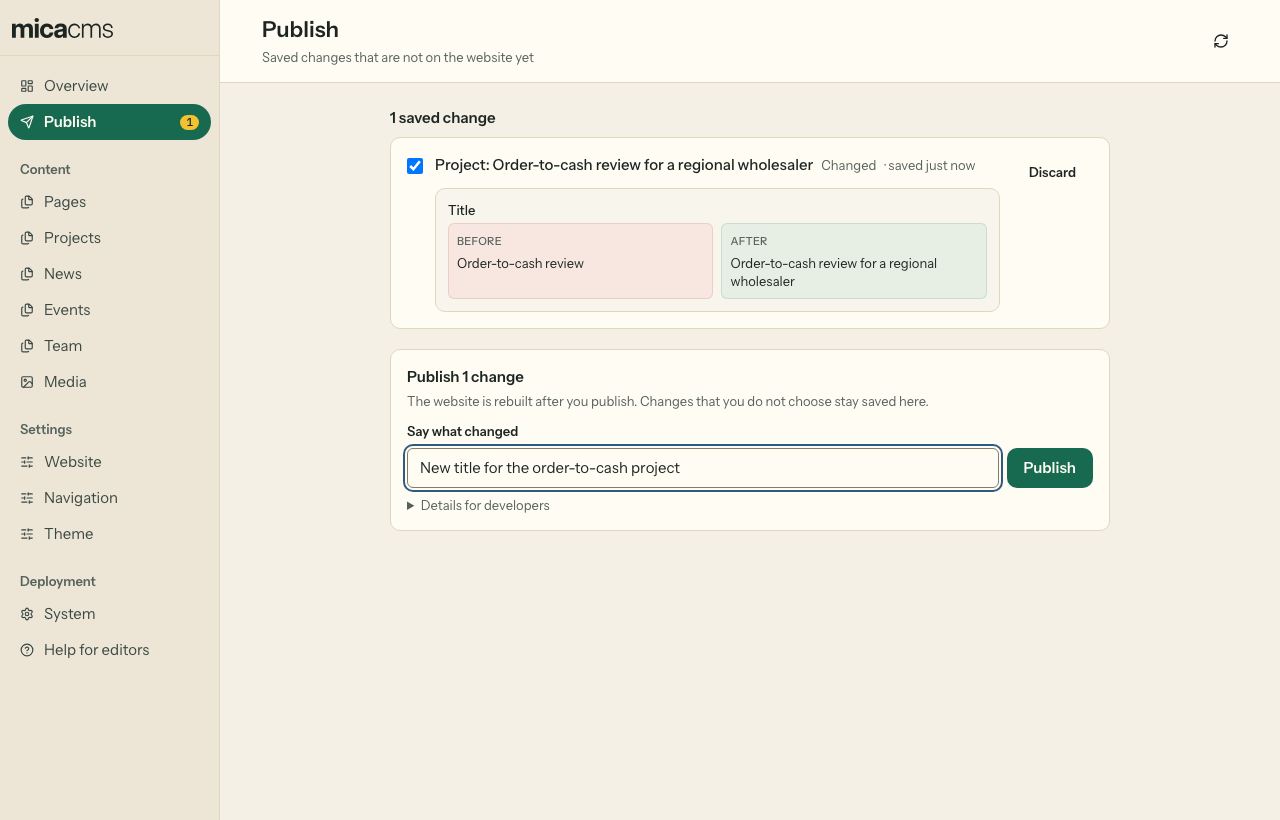The width and height of the screenshot is (1280, 820).
Task: Click the Overview grid icon in the sidebar
Action: (27, 86)
